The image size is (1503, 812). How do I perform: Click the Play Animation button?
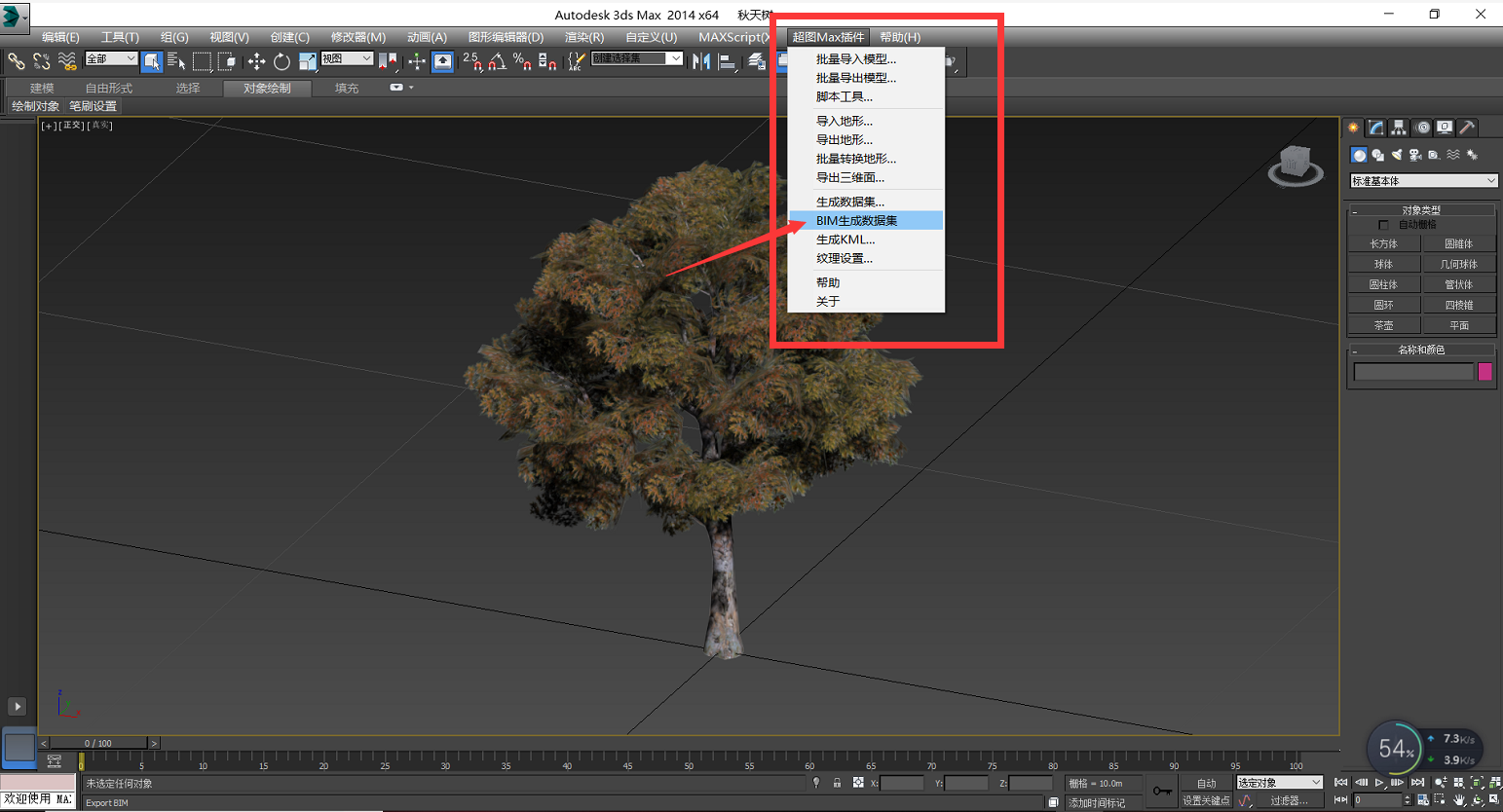point(1379,782)
